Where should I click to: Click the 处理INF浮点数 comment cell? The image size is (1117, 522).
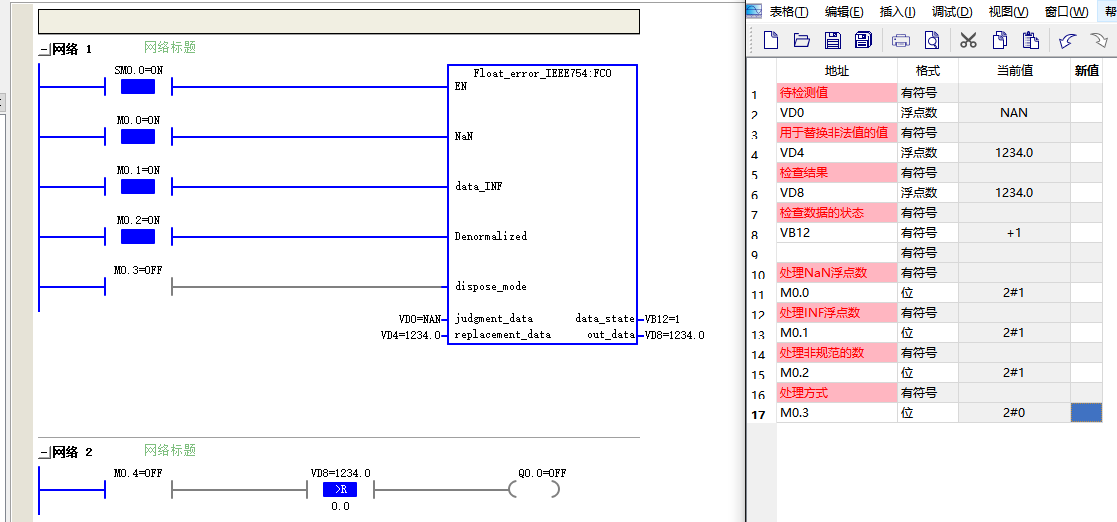[837, 313]
